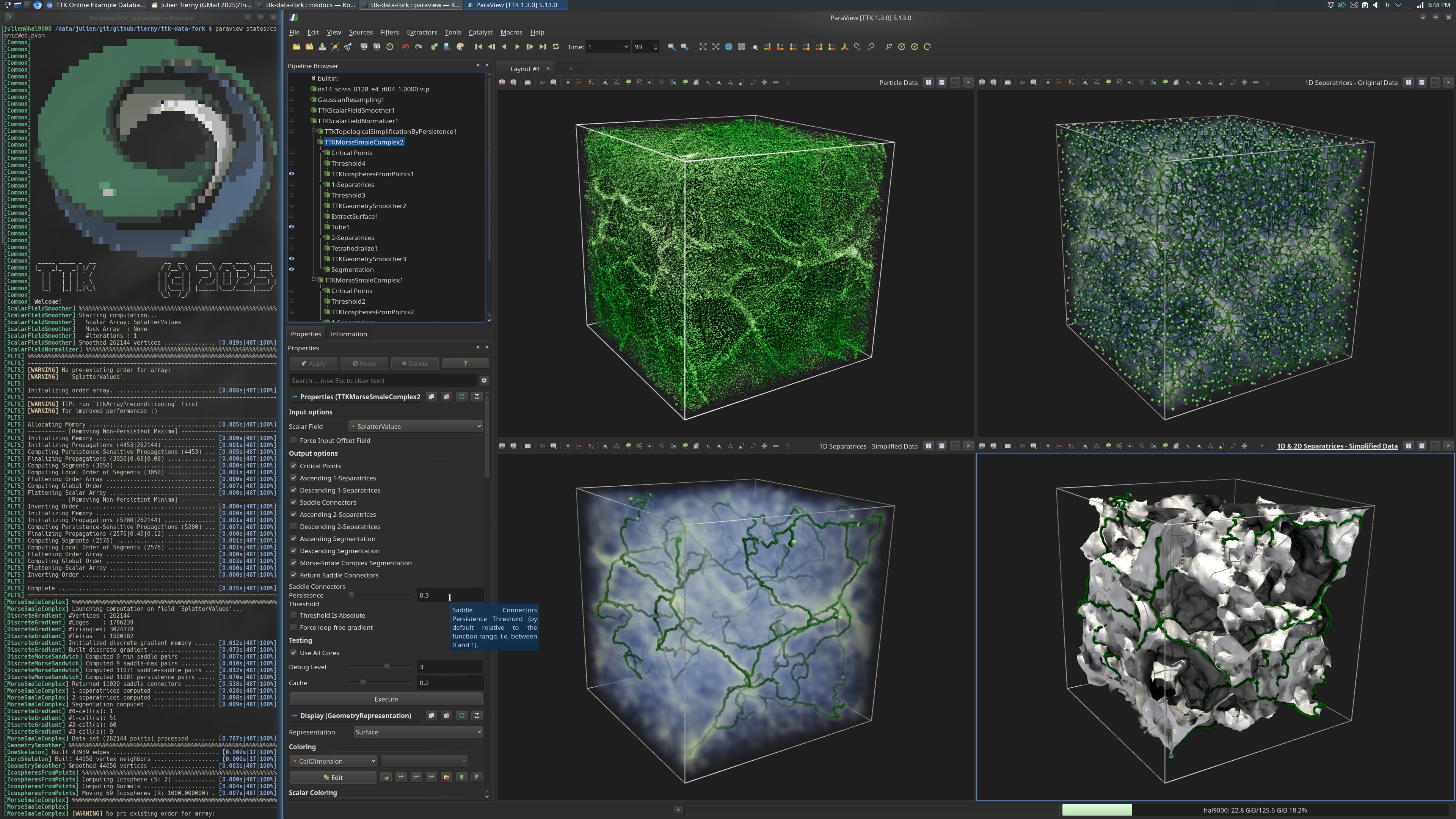Click the Reset Camera toolbar icon

click(x=703, y=47)
